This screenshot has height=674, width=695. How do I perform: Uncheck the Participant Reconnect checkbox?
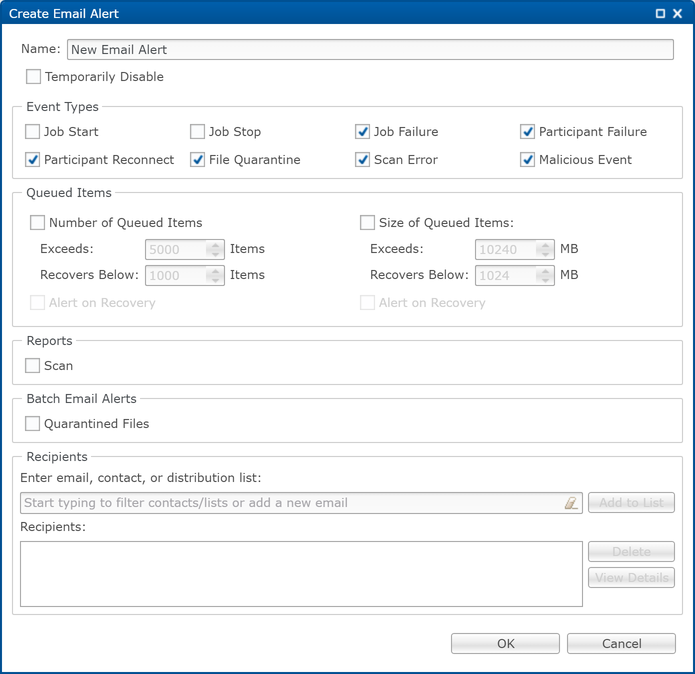pos(32,160)
